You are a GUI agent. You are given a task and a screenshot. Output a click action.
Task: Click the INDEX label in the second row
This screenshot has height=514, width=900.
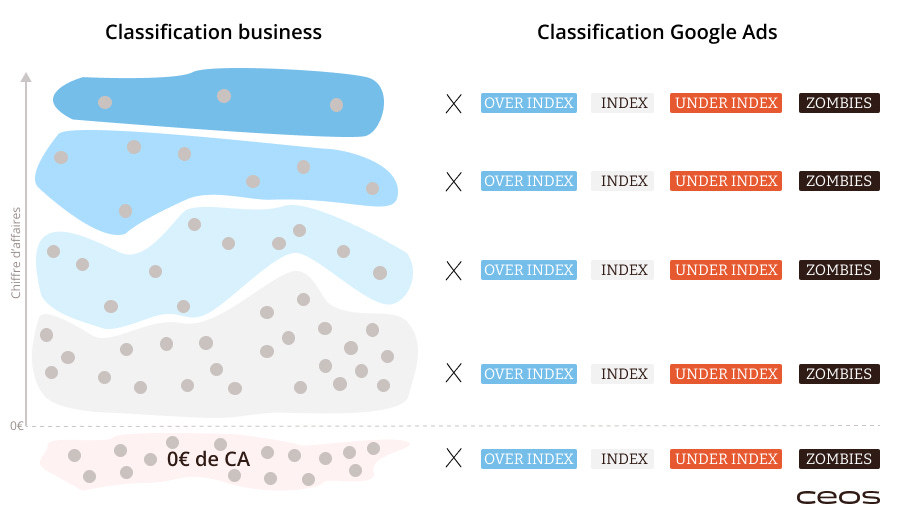point(623,181)
